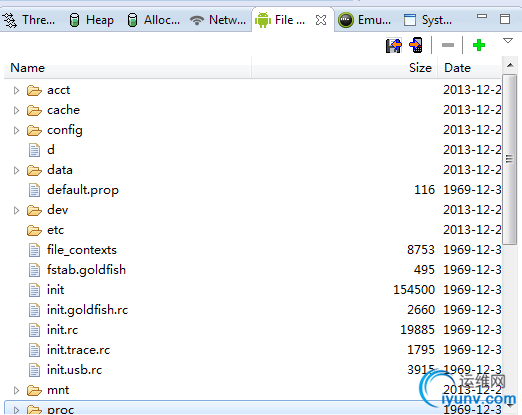
Task: Select the file_contexts file name
Action: (x=82, y=250)
